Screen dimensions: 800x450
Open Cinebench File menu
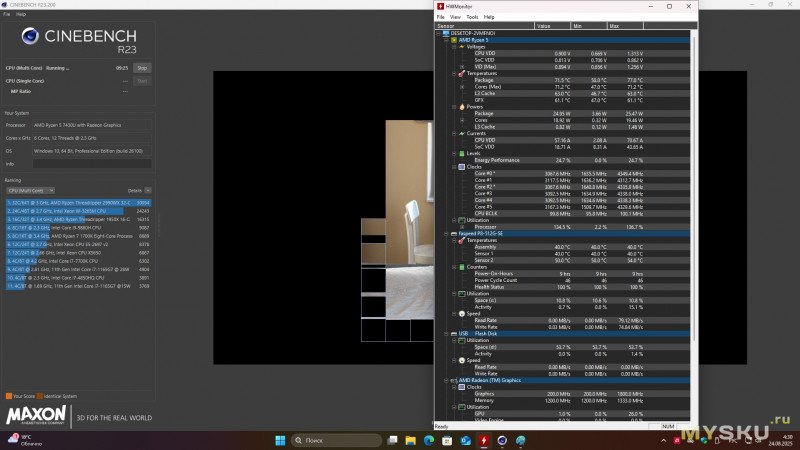tap(7, 14)
